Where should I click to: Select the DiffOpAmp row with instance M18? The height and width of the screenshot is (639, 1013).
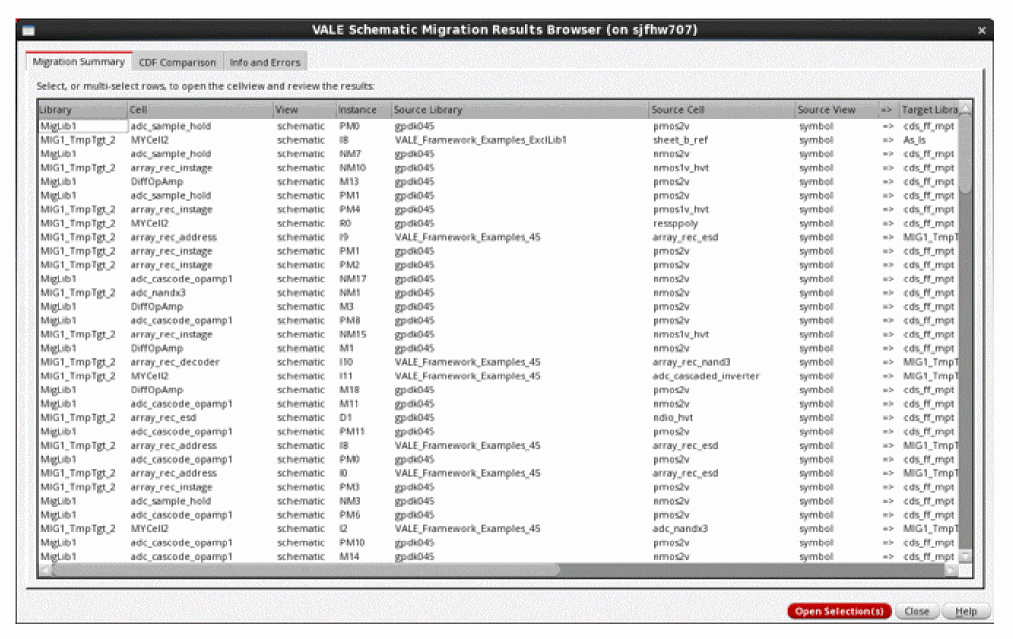[x=498, y=390]
